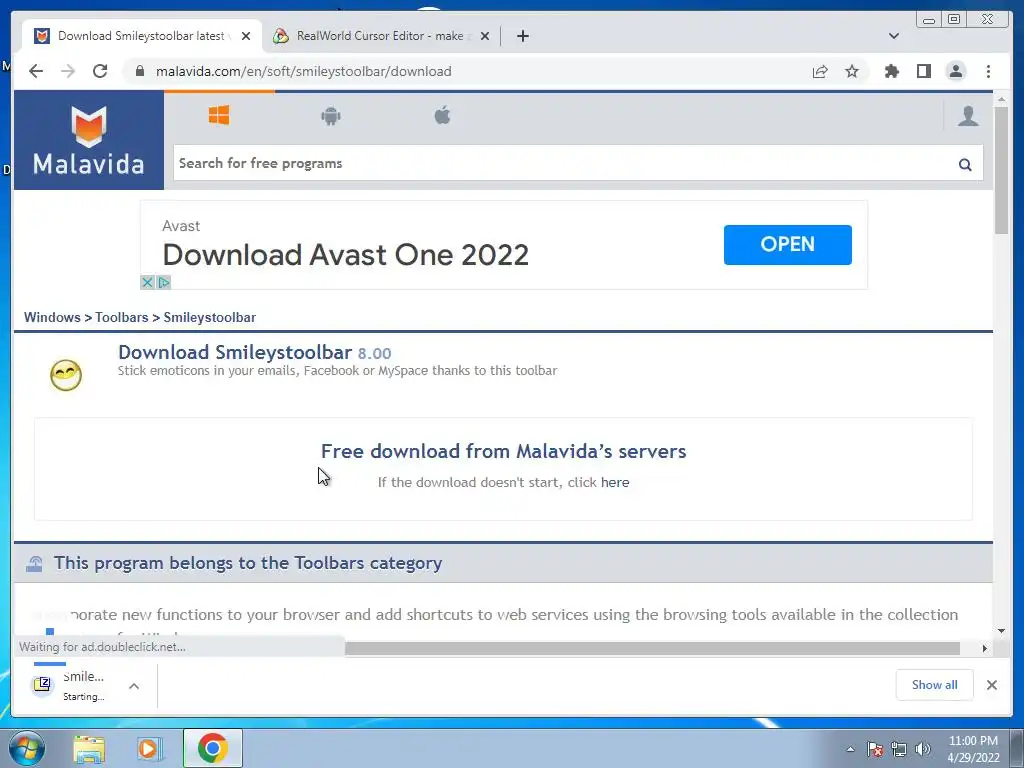Click the AdChoices triangle icon
1024x768 pixels.
pyautogui.click(x=164, y=282)
